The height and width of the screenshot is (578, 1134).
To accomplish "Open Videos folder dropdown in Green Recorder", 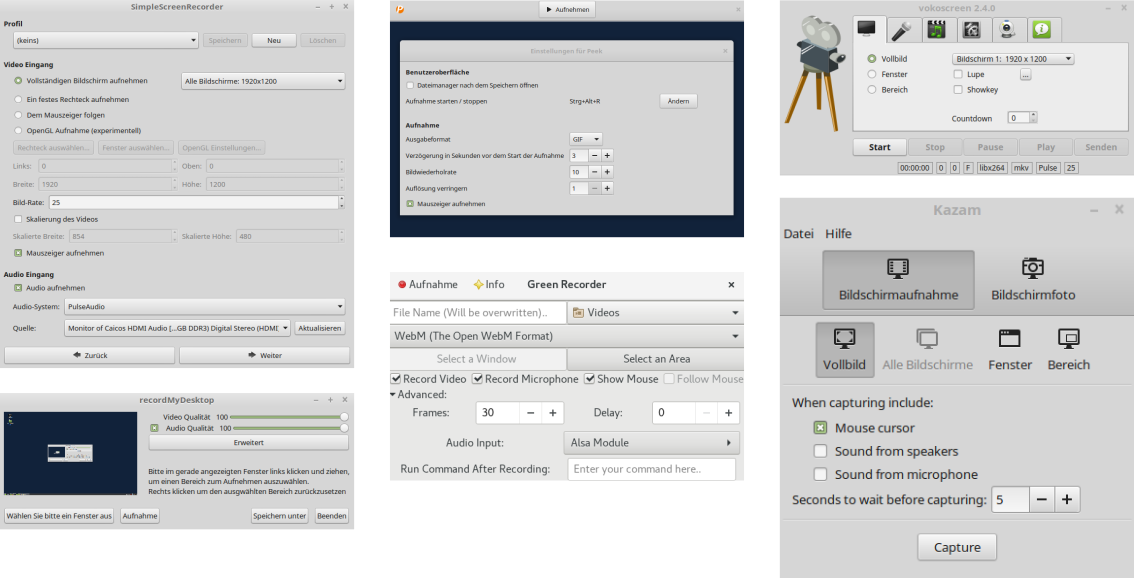I will [x=655, y=313].
